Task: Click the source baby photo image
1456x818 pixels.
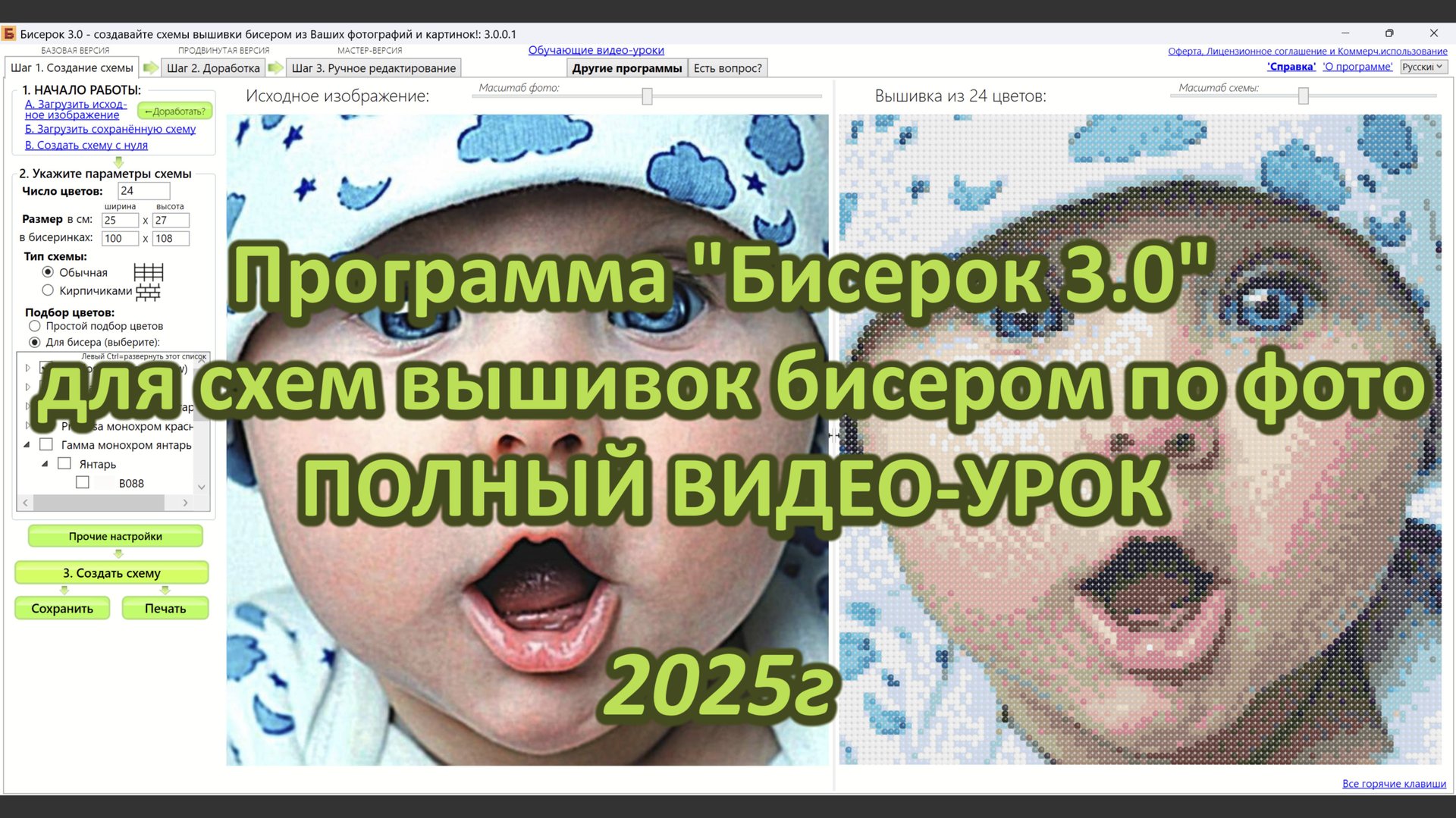Action: (527, 440)
